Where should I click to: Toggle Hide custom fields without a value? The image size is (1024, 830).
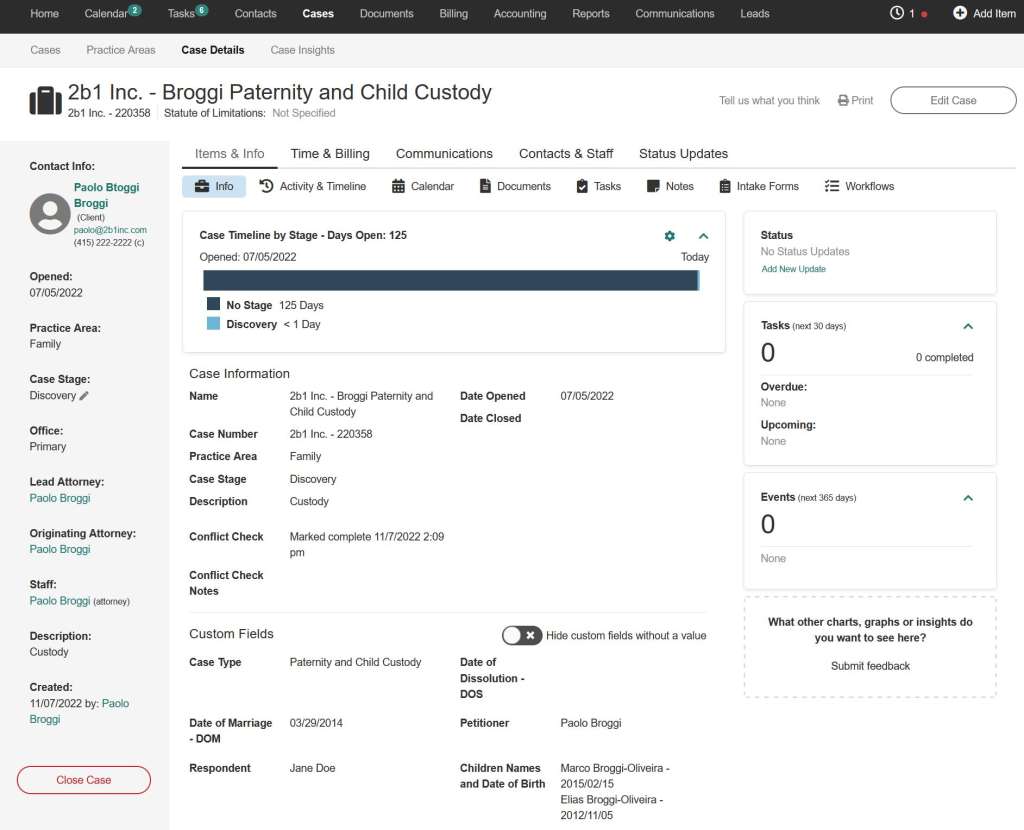tap(521, 635)
